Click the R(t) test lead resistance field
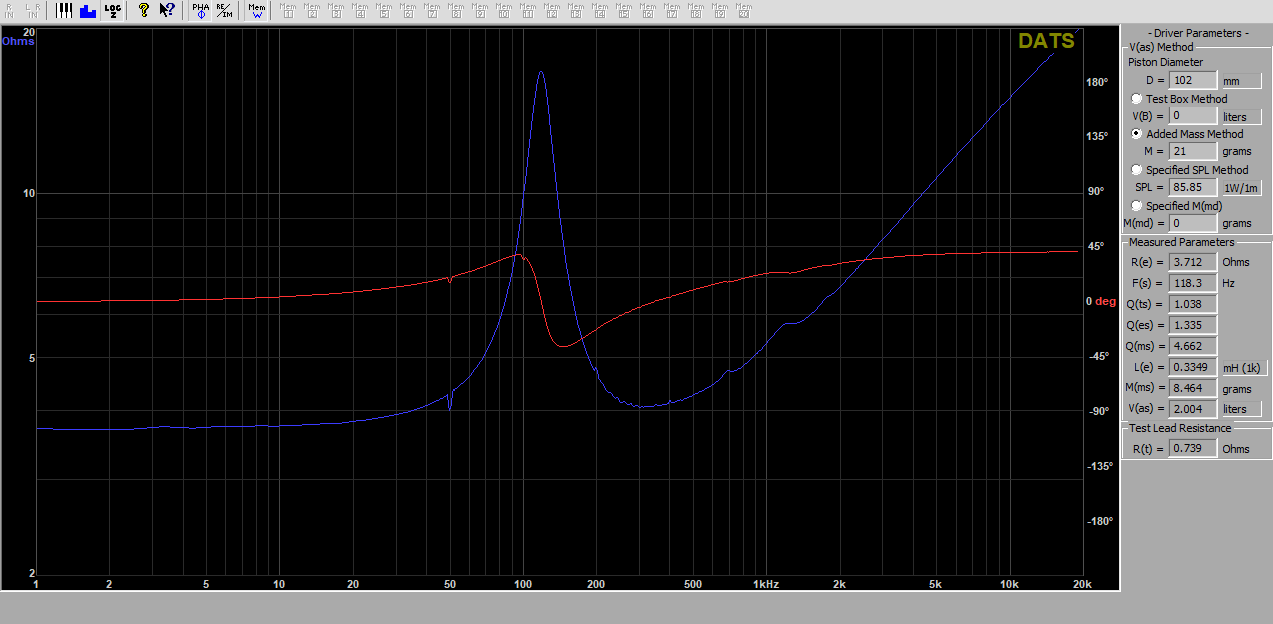 click(x=1193, y=449)
